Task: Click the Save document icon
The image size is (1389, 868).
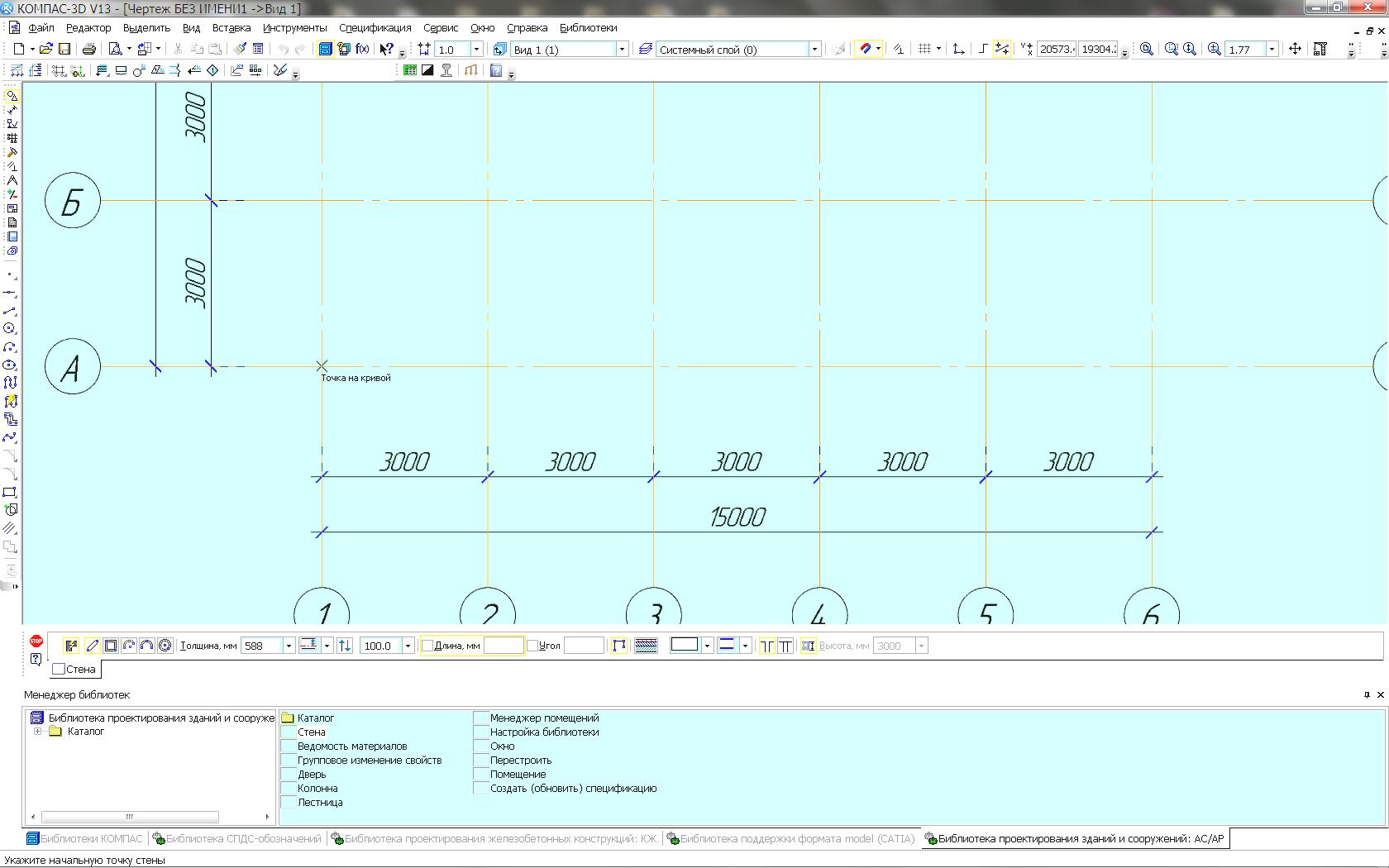Action: click(64, 50)
